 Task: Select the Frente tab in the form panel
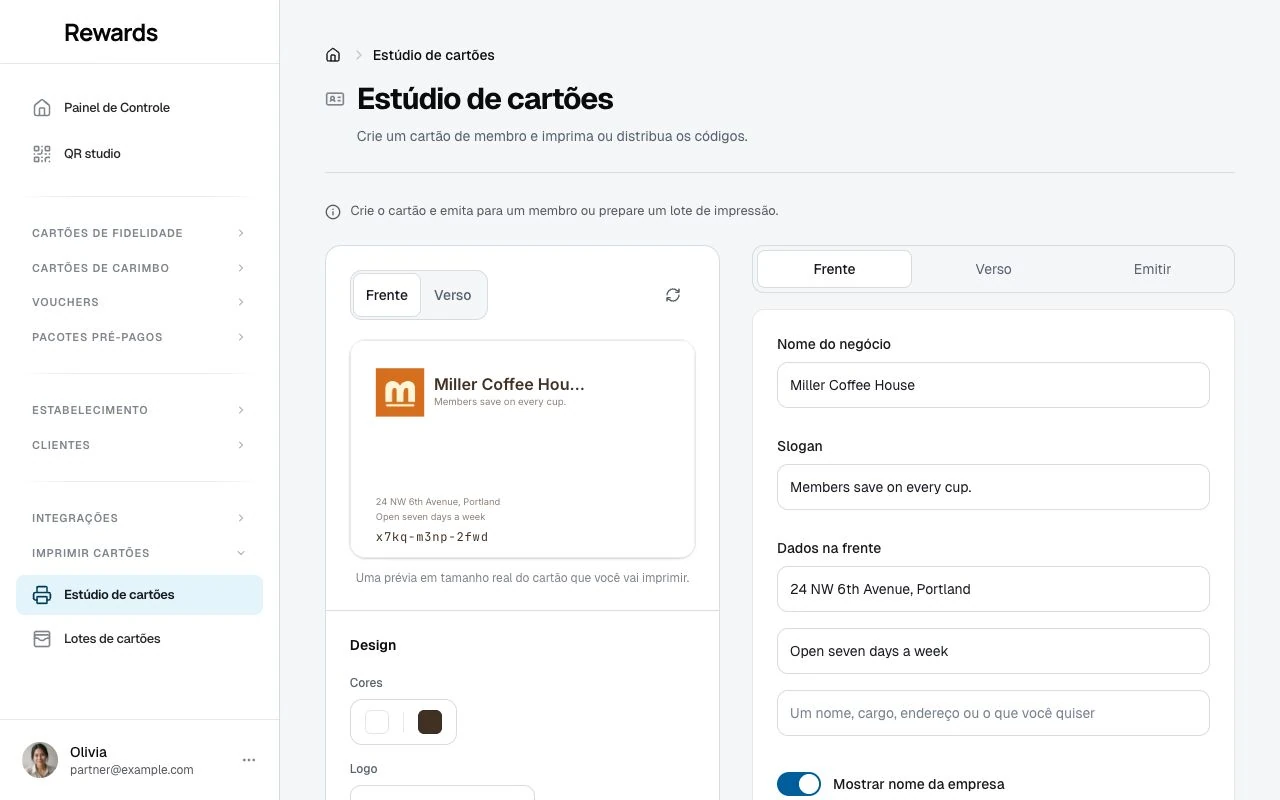834,269
